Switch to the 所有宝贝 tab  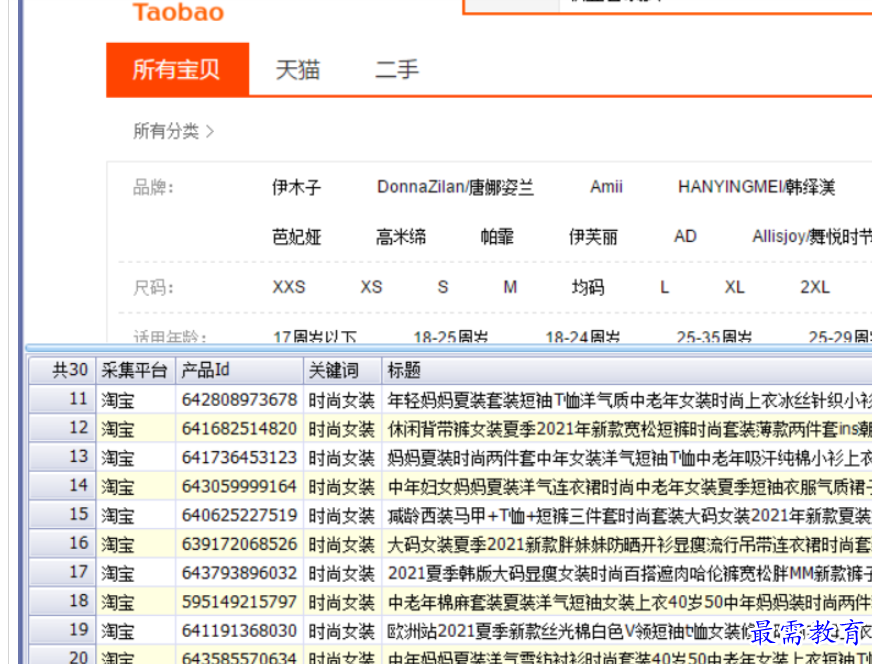[177, 70]
